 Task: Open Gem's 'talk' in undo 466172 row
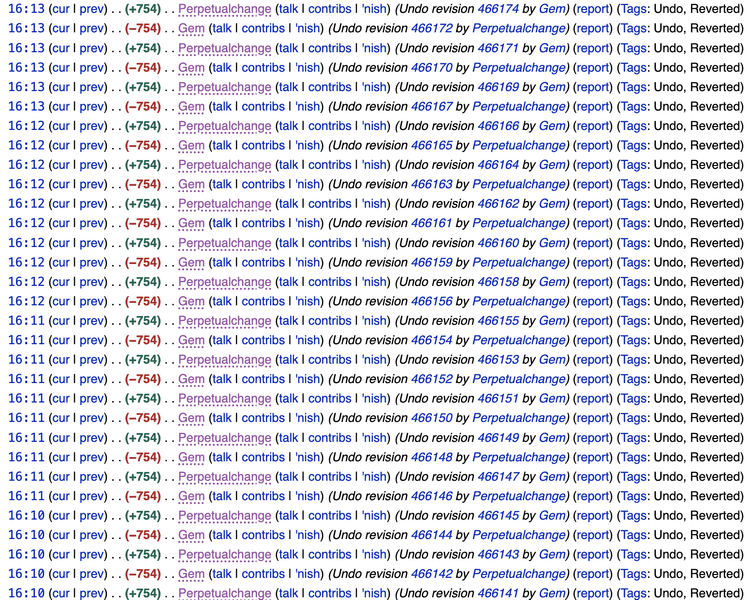click(x=222, y=28)
